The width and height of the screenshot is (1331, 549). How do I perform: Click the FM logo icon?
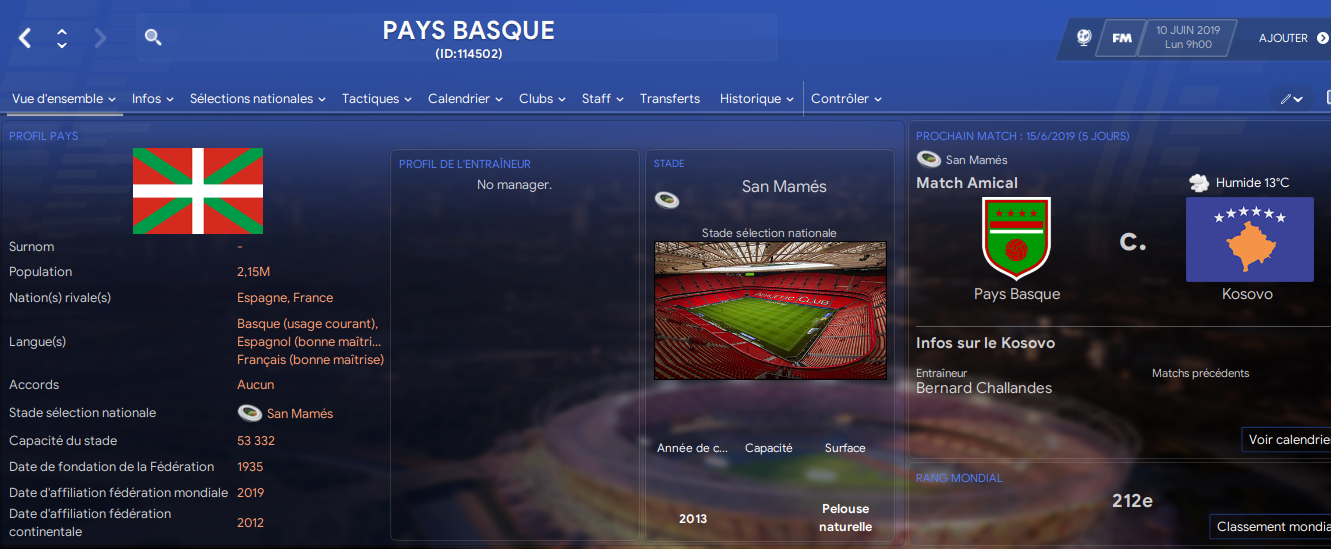tap(1121, 38)
